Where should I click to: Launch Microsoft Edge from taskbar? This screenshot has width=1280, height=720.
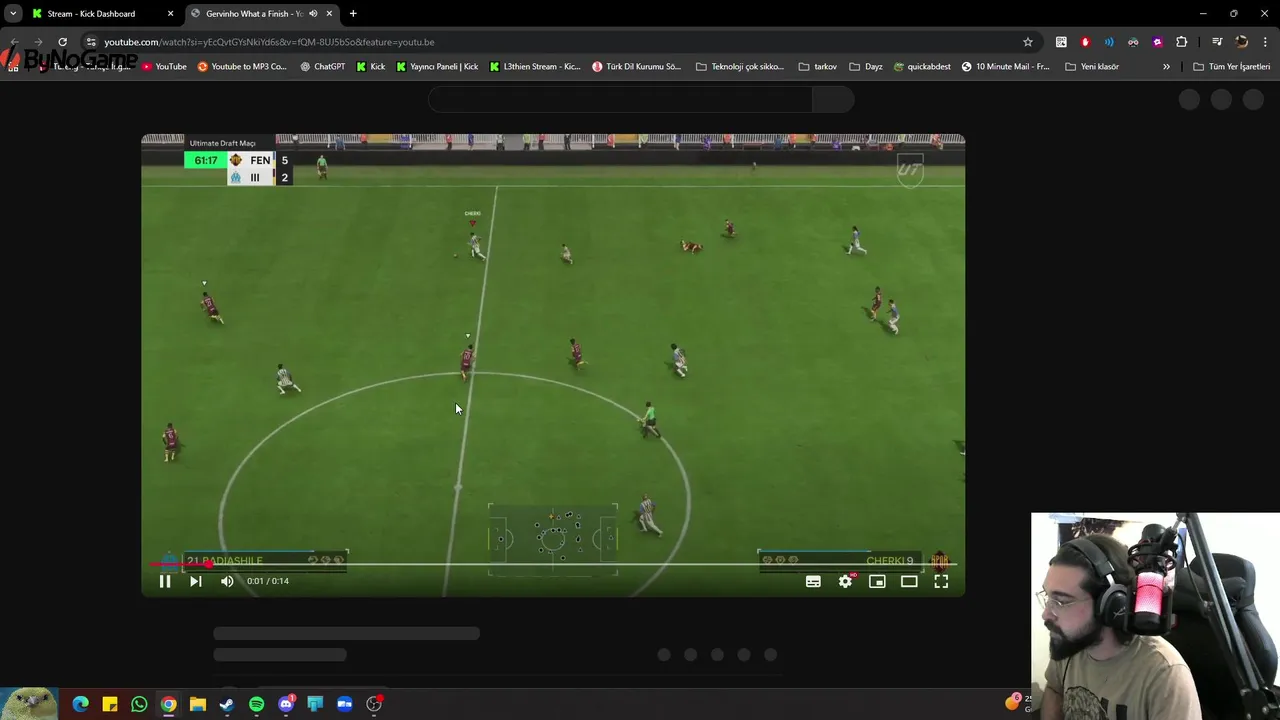(x=81, y=704)
